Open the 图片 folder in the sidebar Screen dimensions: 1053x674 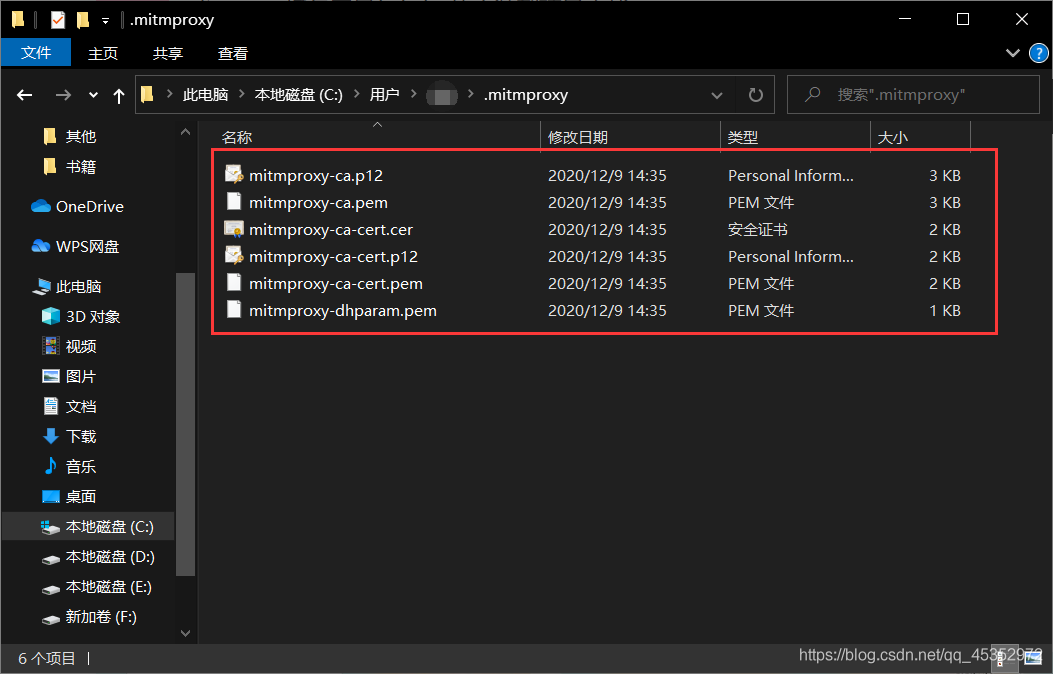[69, 377]
